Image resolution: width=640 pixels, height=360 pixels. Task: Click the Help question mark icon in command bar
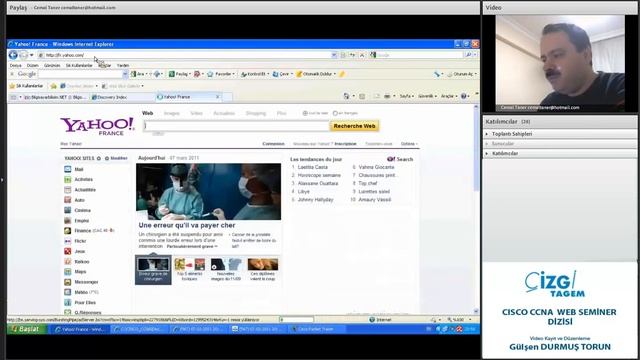pyautogui.click(x=464, y=96)
